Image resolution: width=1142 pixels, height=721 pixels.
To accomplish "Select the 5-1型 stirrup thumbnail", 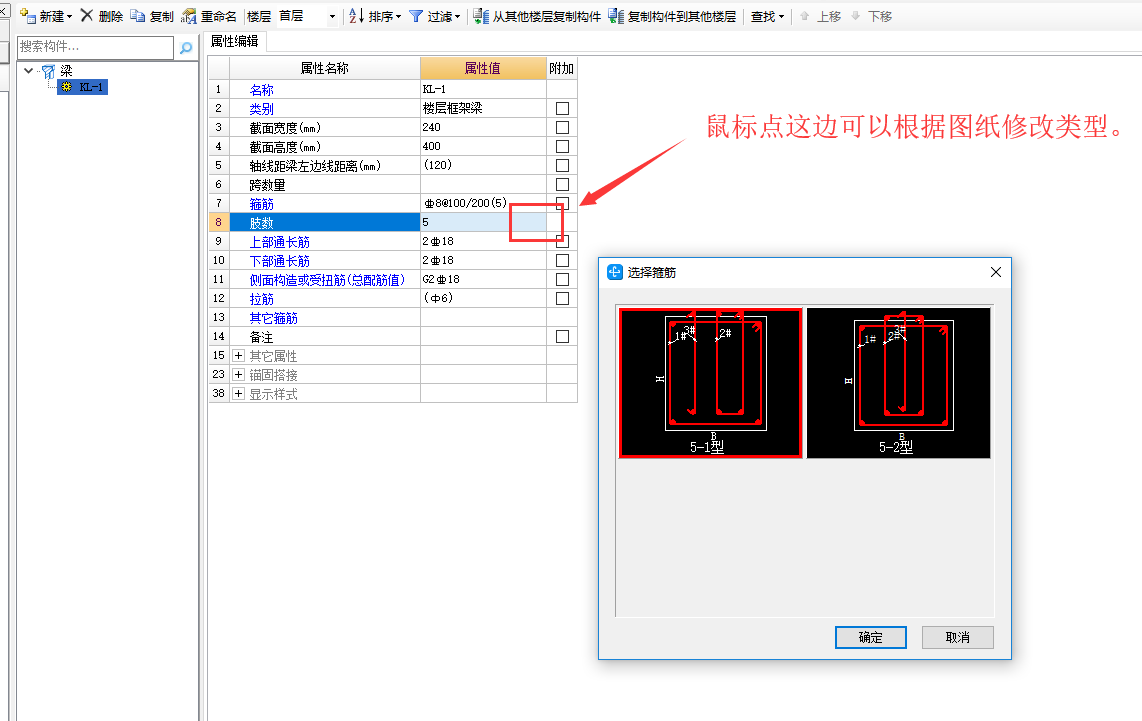I will pyautogui.click(x=710, y=383).
